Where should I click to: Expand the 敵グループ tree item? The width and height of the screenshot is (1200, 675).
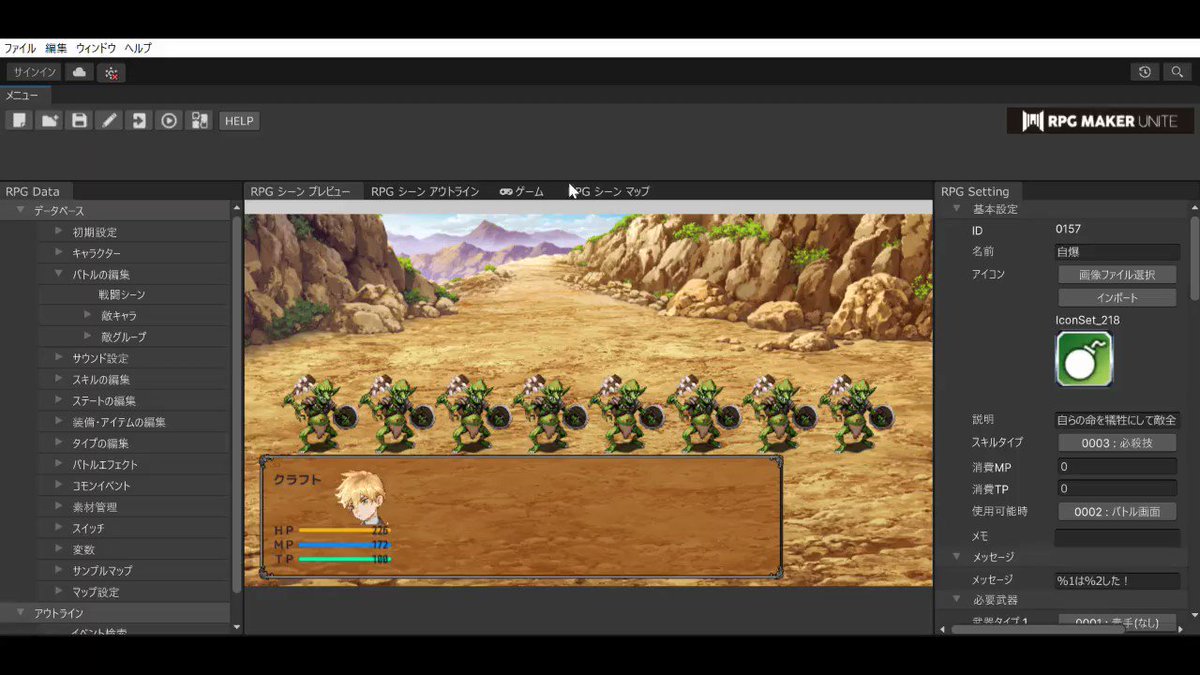click(x=88, y=337)
